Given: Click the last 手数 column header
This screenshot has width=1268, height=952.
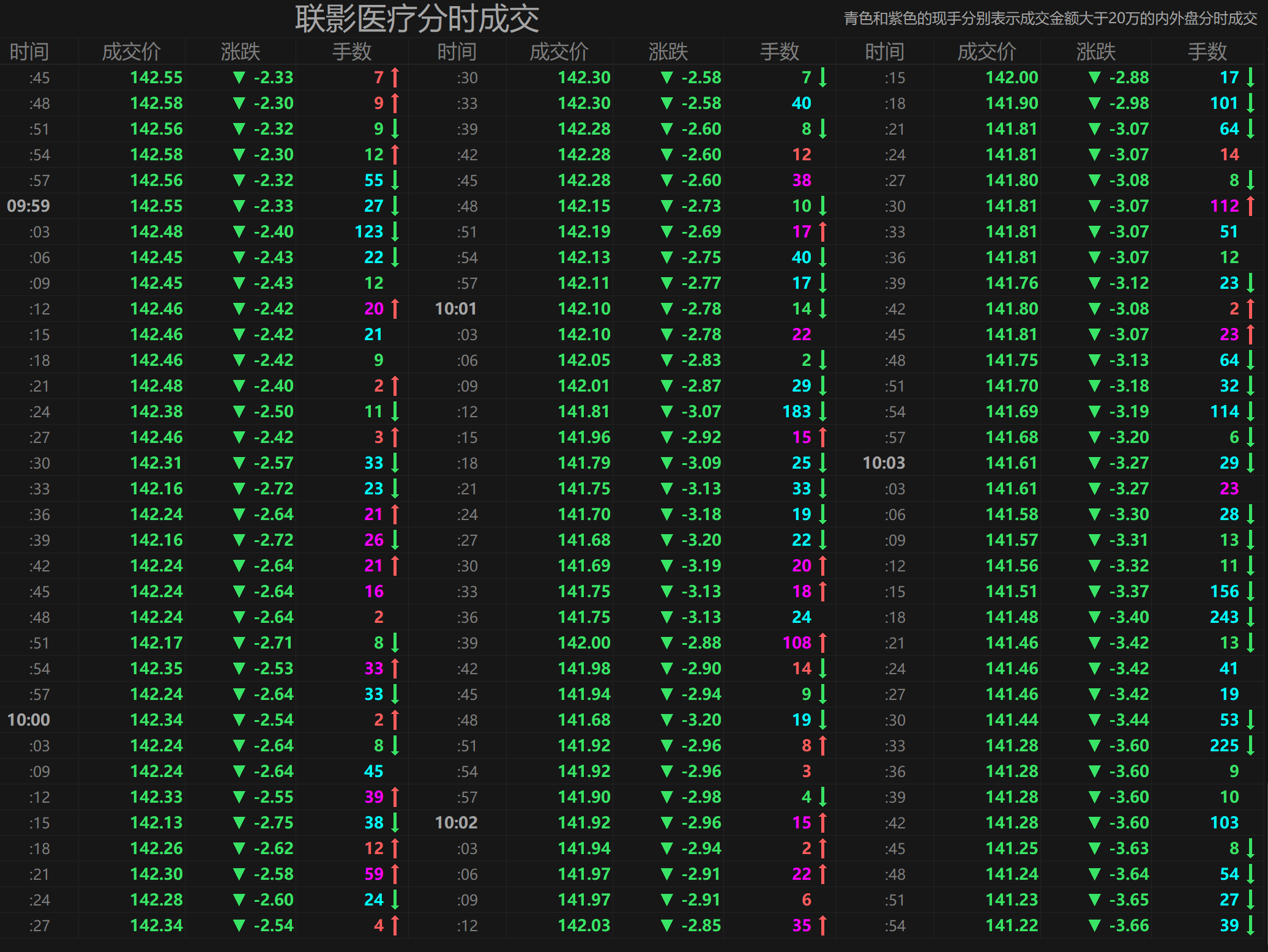Looking at the screenshot, I should (x=1207, y=51).
